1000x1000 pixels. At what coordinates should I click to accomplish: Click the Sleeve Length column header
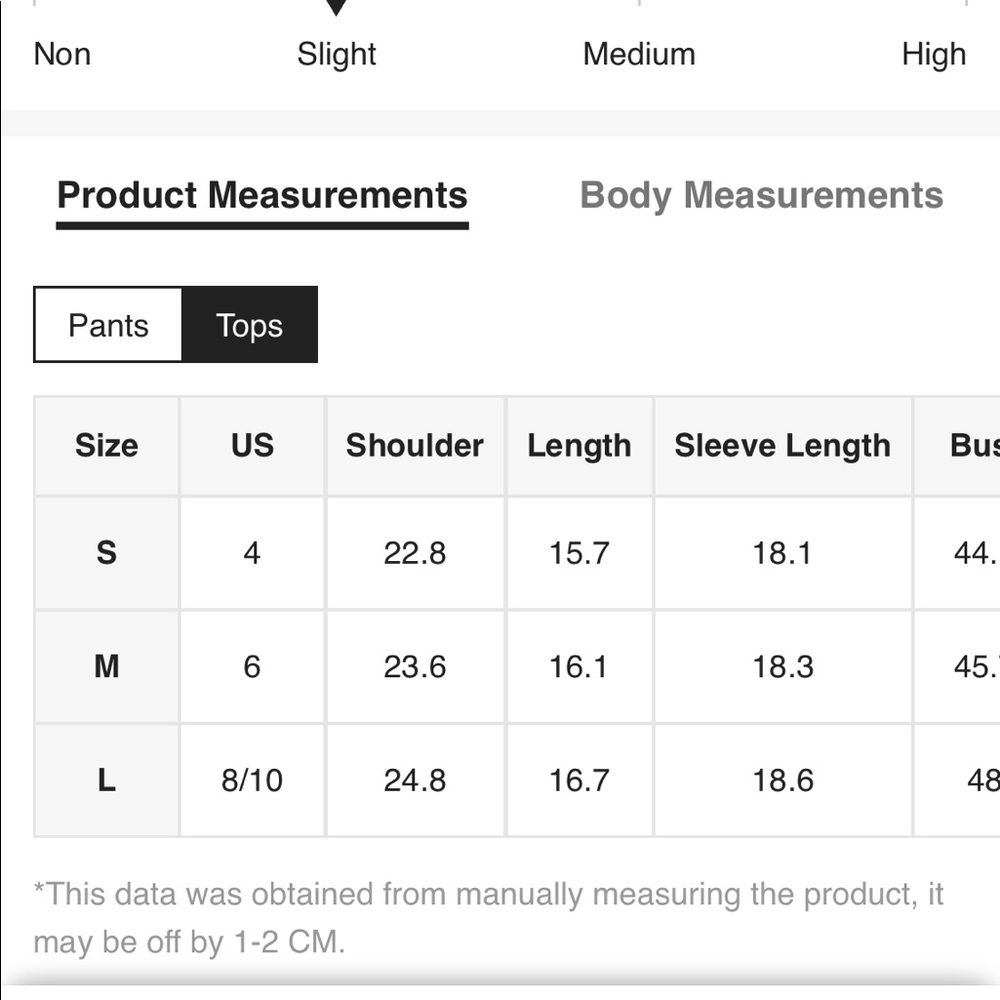[x=783, y=446]
